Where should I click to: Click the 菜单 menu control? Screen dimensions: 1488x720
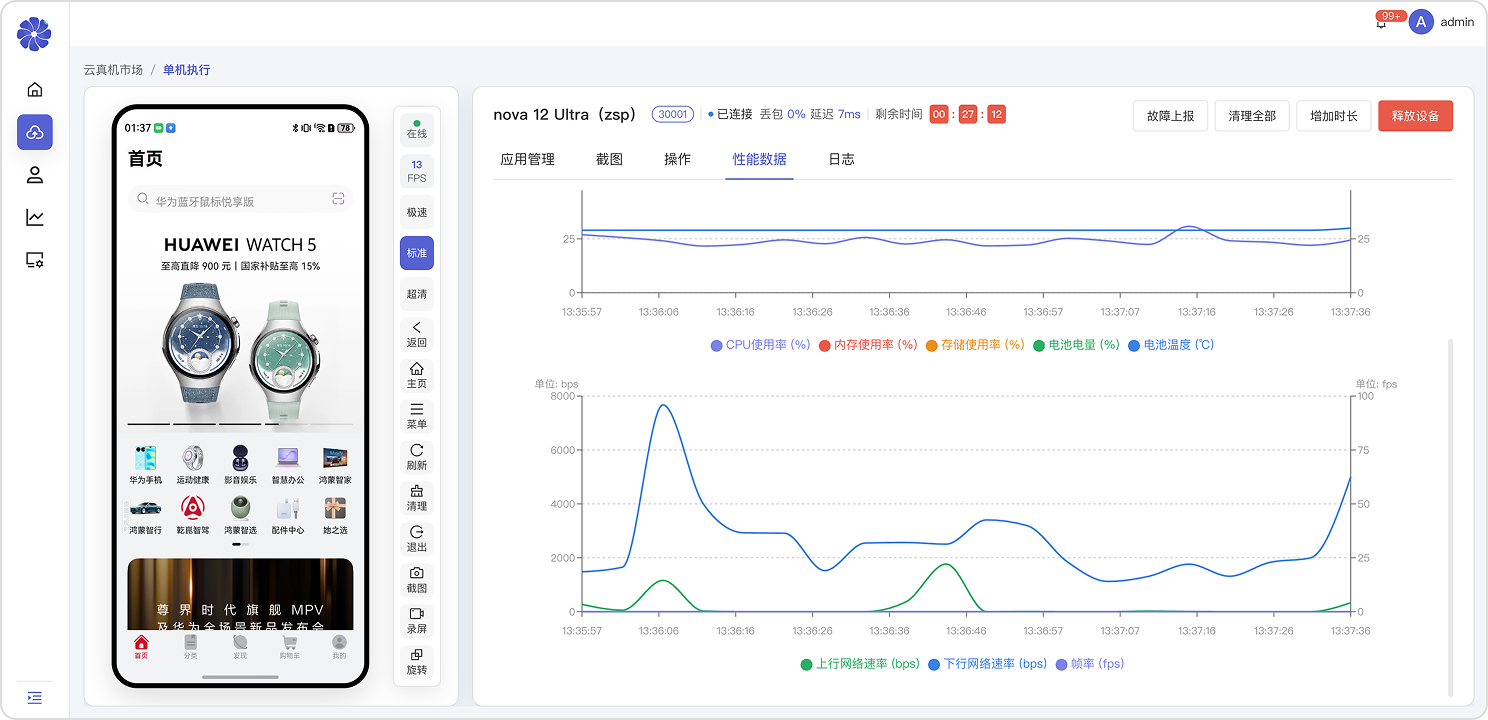coord(417,416)
